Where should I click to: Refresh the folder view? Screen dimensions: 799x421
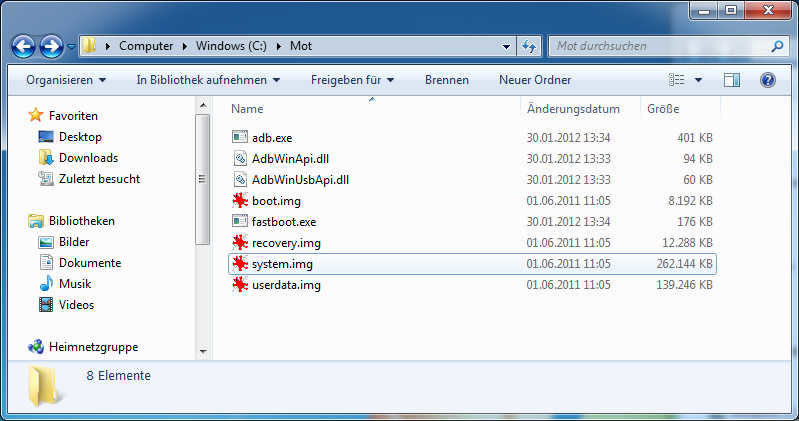[529, 46]
